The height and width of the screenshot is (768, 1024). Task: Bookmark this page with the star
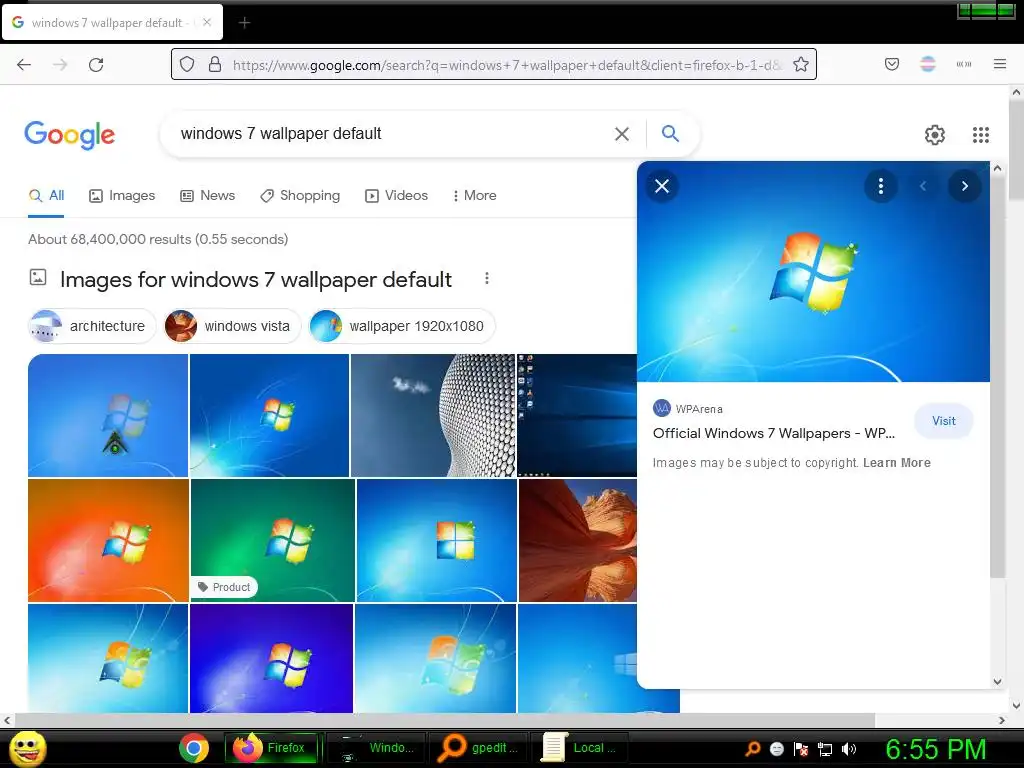[801, 64]
